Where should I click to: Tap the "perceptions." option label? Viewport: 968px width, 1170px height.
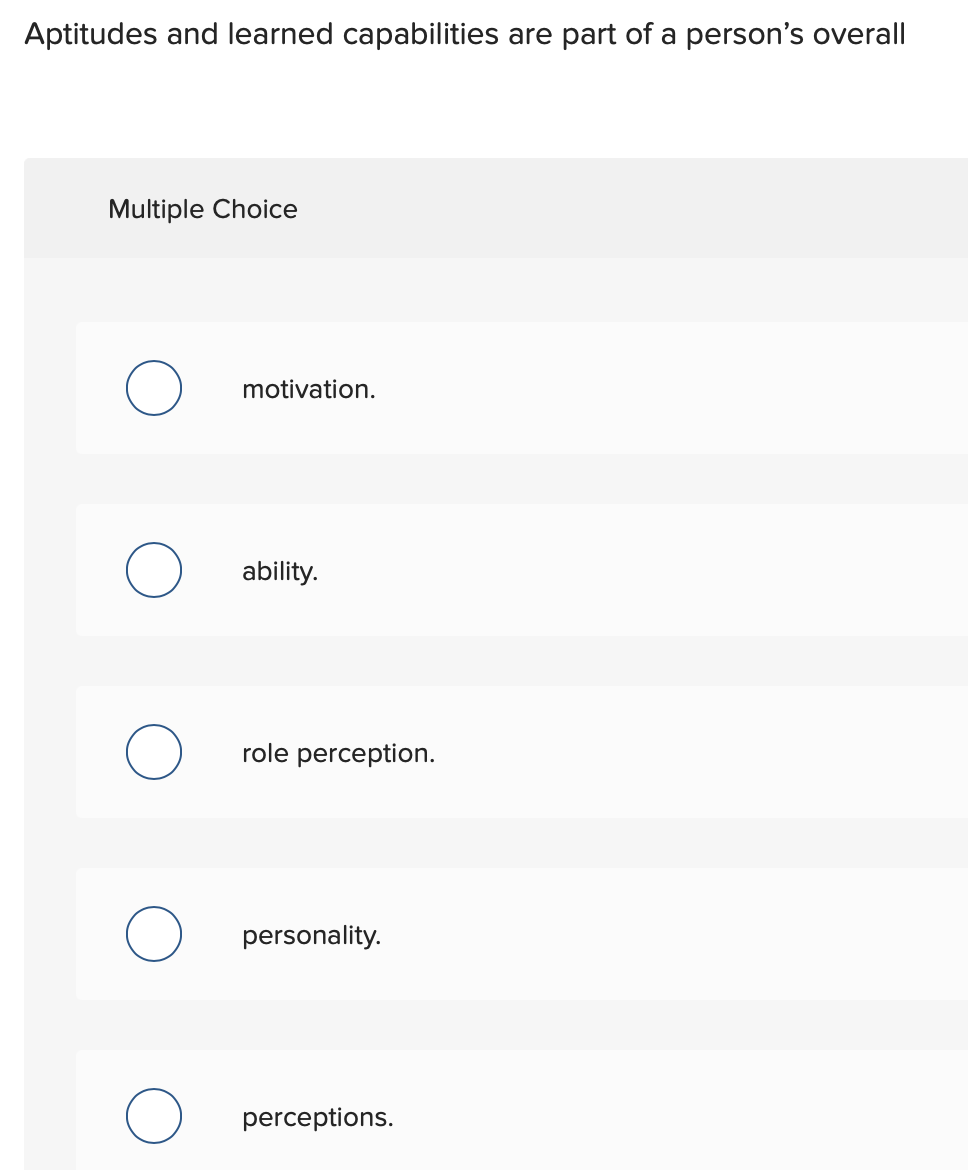317,1117
